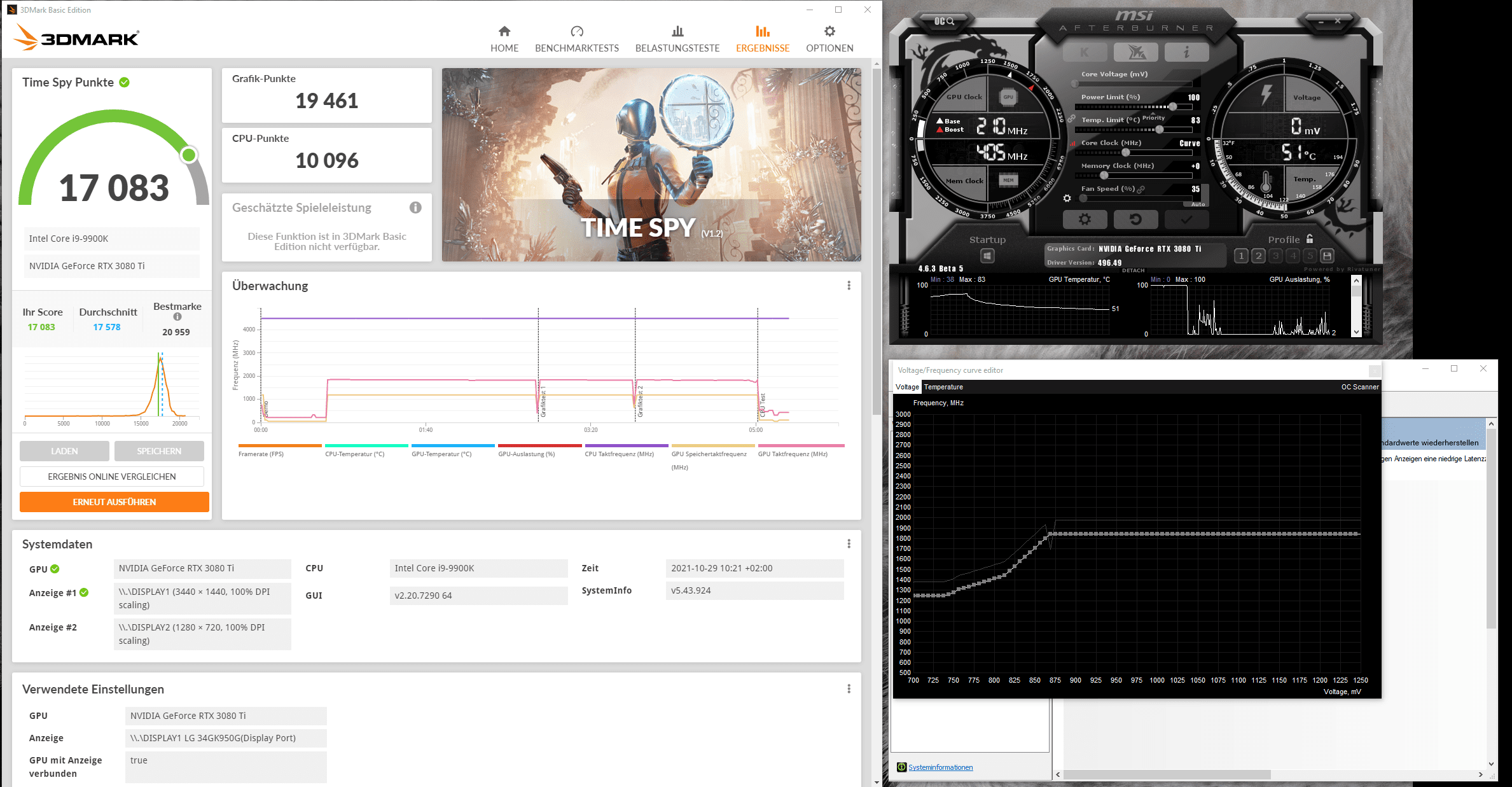Click green check next to GPU in Systemdaten
1512x787 pixels.
(x=55, y=569)
